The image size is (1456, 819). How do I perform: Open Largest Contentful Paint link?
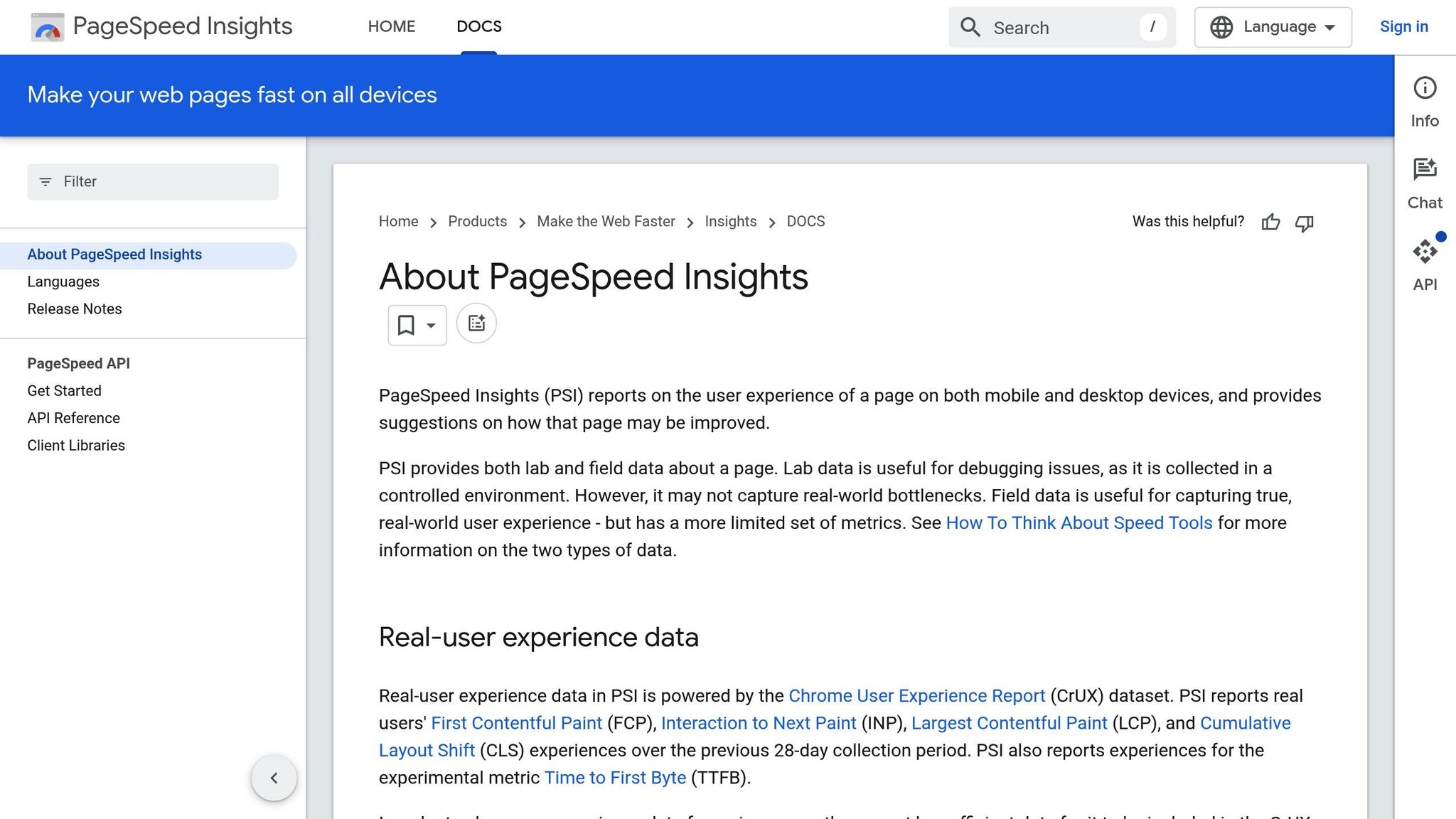(1009, 723)
